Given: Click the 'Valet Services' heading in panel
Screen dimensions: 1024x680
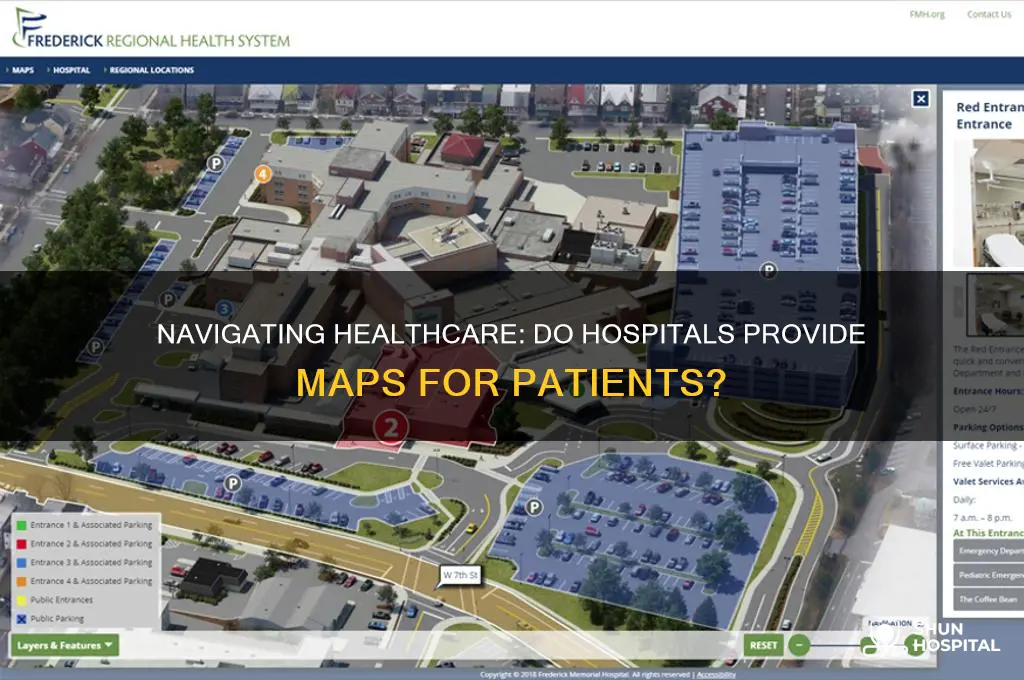Looking at the screenshot, I should (988, 481).
